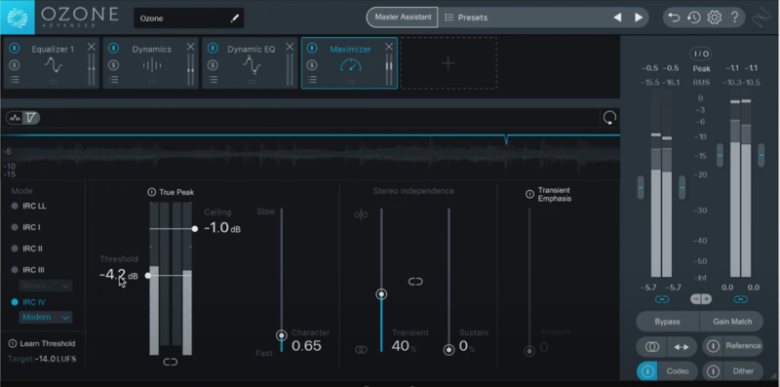Toggle Transient Emphasis power

point(530,194)
